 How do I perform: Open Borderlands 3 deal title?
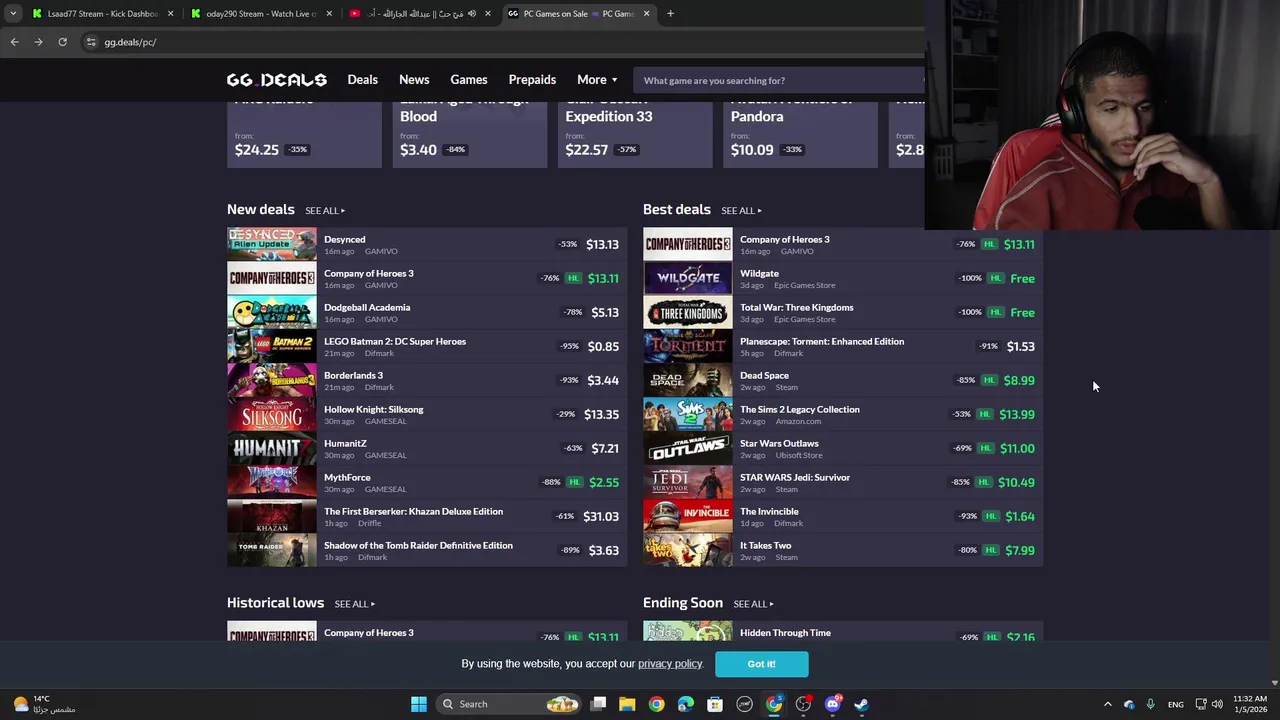pos(353,375)
